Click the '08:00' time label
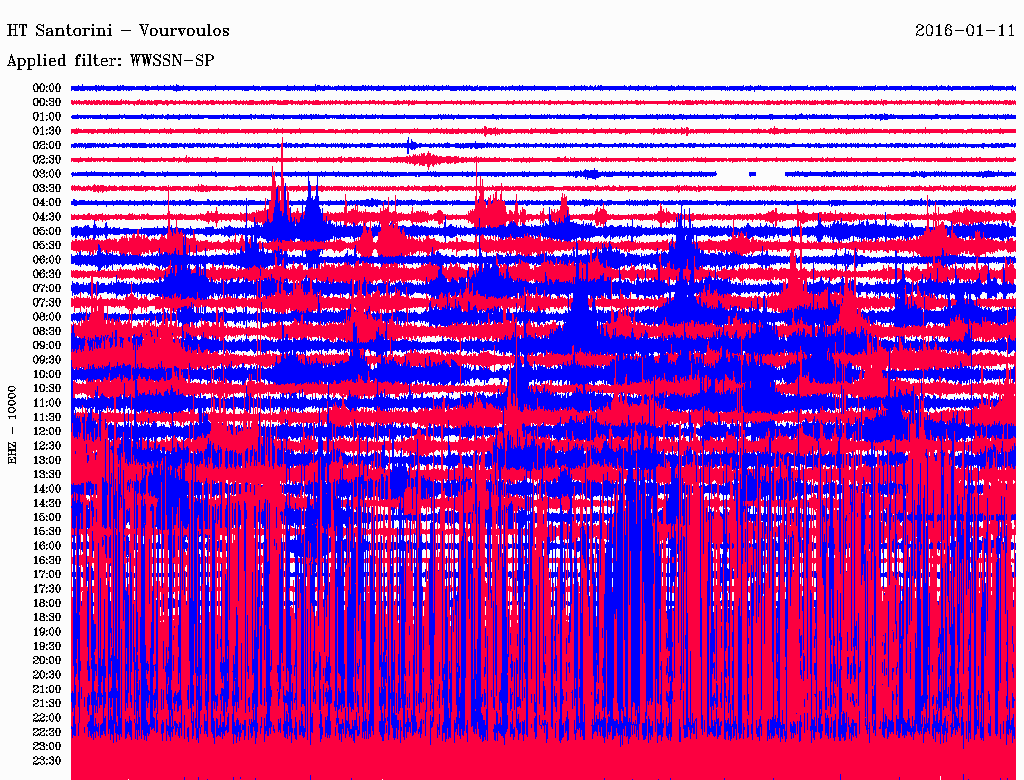This screenshot has height=780, width=1024. 47,317
